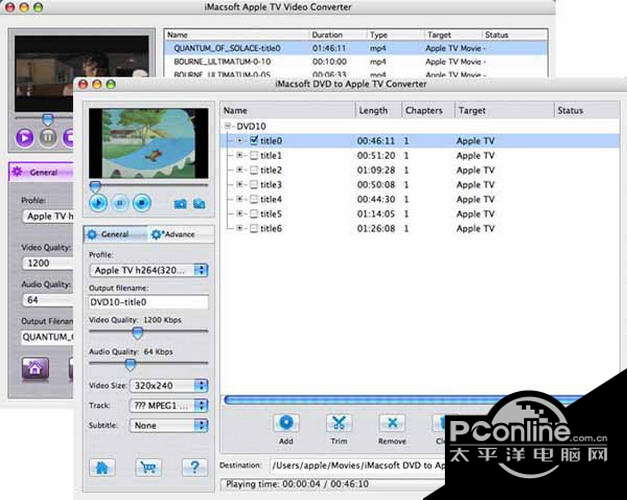The height and width of the screenshot is (500, 627).
Task: Open the Subtitle None dropdown
Action: click(169, 426)
